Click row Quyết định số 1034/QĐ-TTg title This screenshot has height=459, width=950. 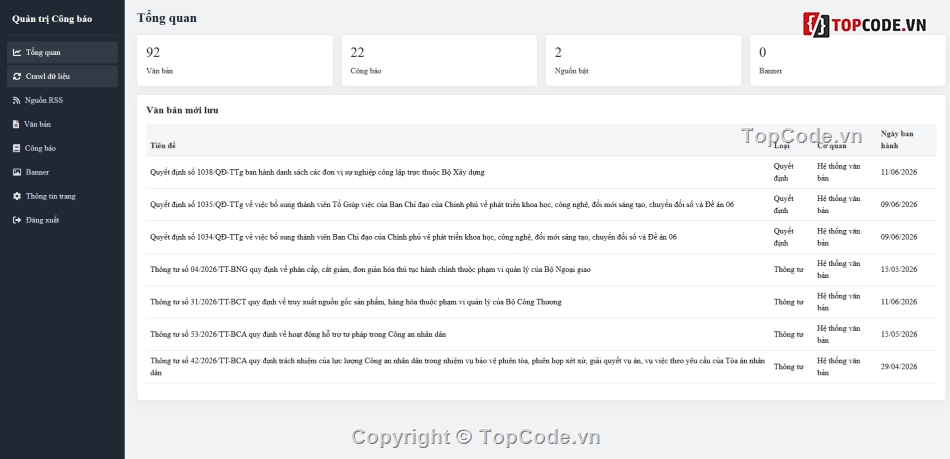[413, 237]
